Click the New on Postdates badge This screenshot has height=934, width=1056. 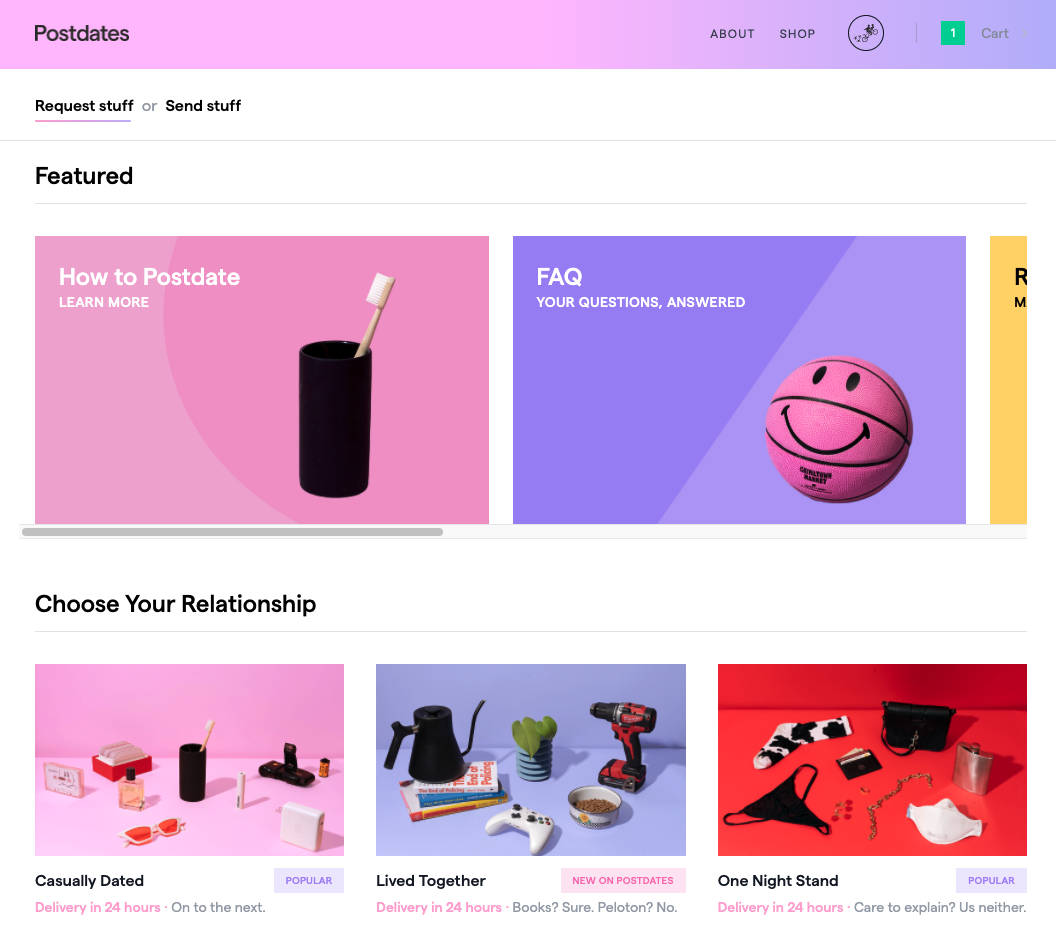[623, 880]
